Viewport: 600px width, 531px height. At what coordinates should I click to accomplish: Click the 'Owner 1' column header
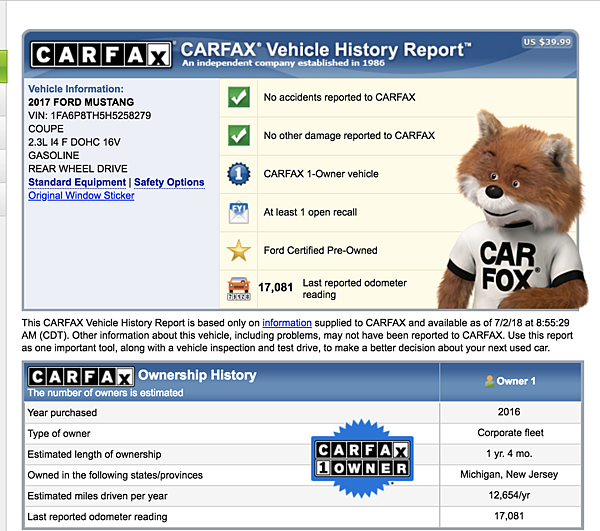tap(510, 381)
